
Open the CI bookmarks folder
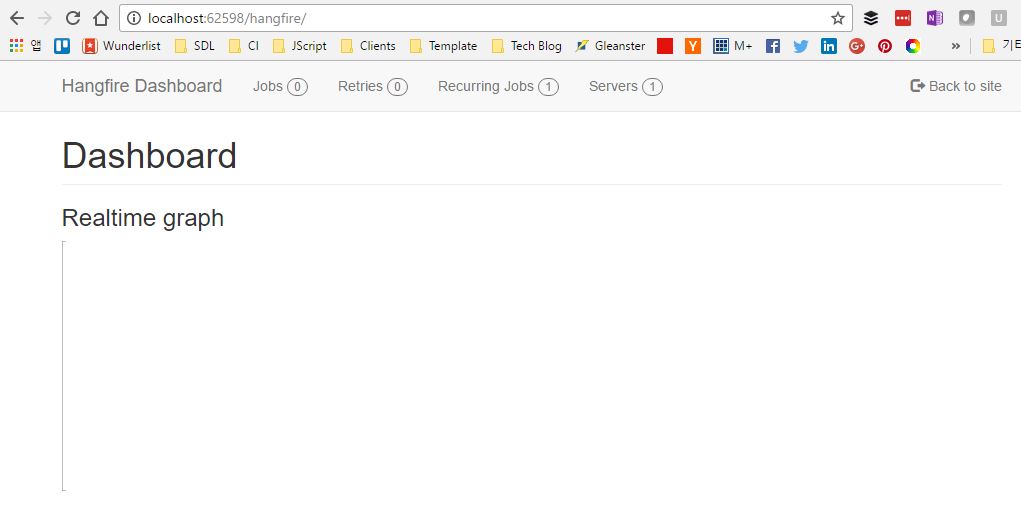pyautogui.click(x=244, y=46)
